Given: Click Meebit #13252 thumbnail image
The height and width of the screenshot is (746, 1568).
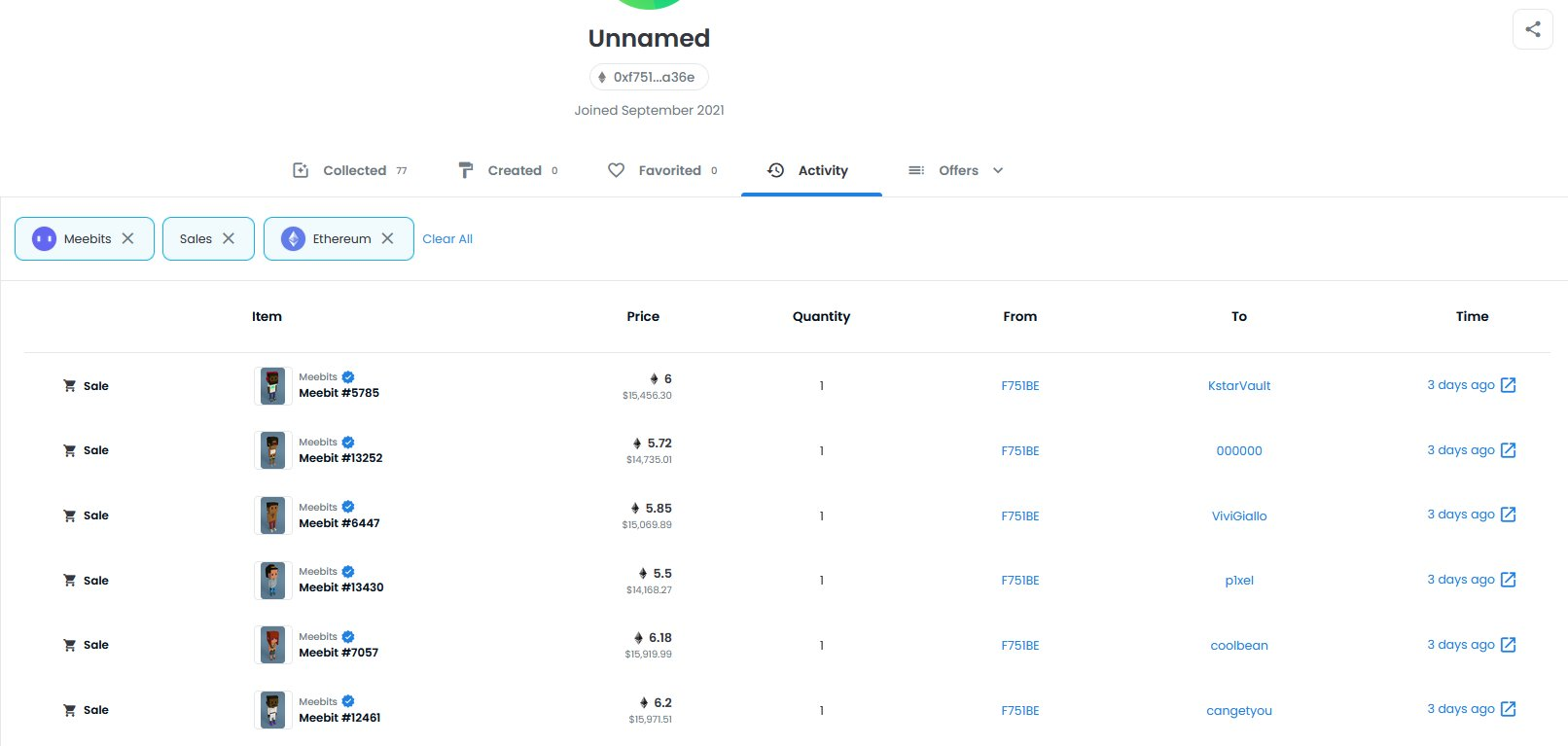Looking at the screenshot, I should click(x=273, y=450).
